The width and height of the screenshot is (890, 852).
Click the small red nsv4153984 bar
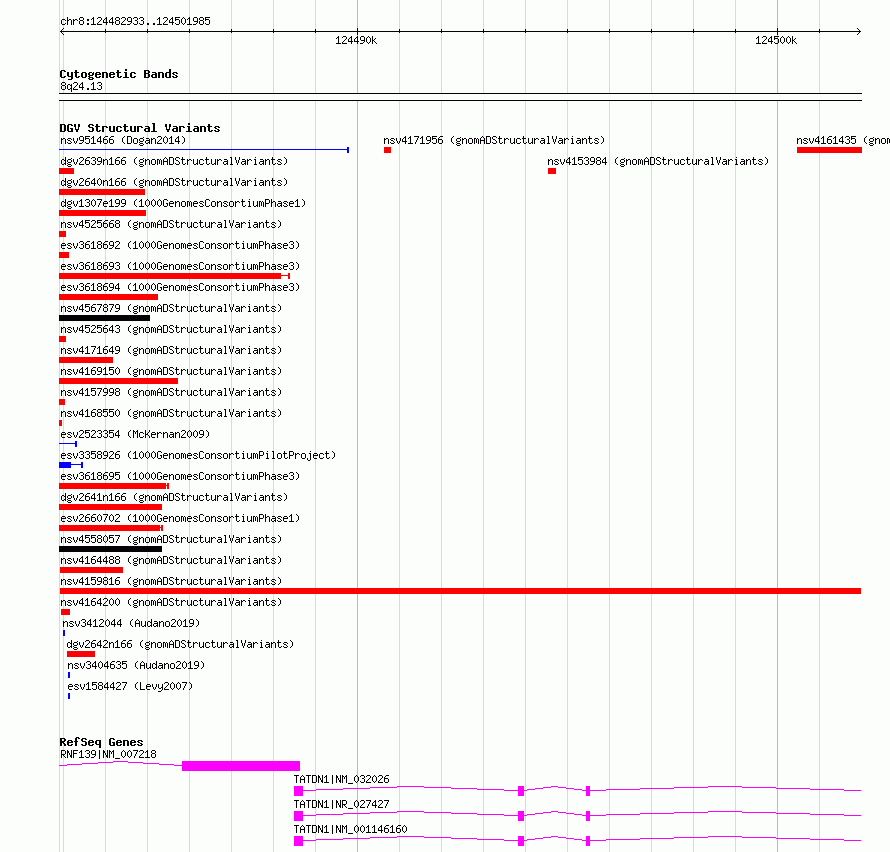click(x=552, y=171)
